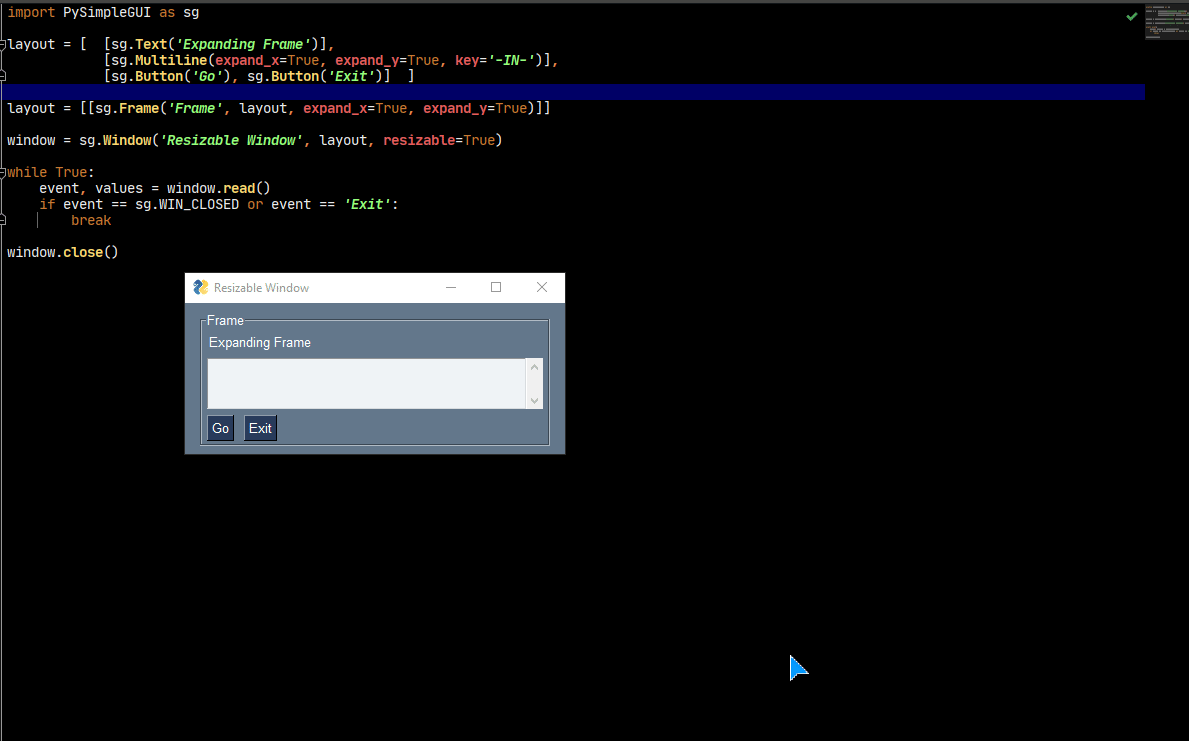Click the multiline scrollbar down arrow
Image resolution: width=1189 pixels, height=741 pixels.
coord(535,400)
